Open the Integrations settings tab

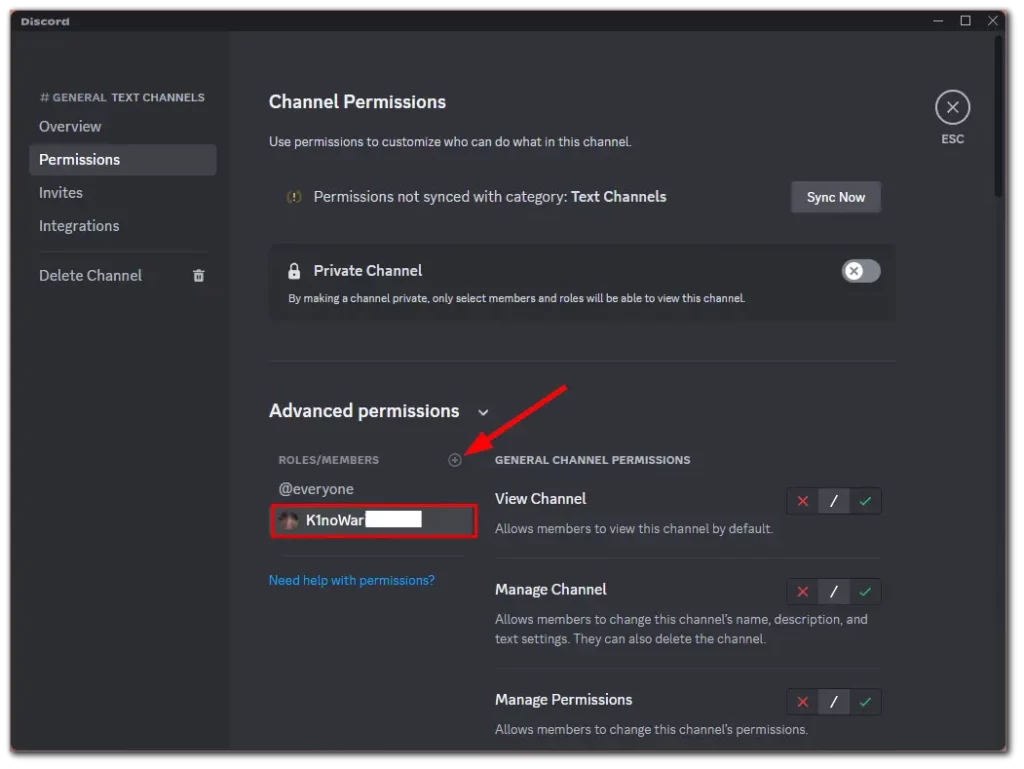tap(123, 226)
